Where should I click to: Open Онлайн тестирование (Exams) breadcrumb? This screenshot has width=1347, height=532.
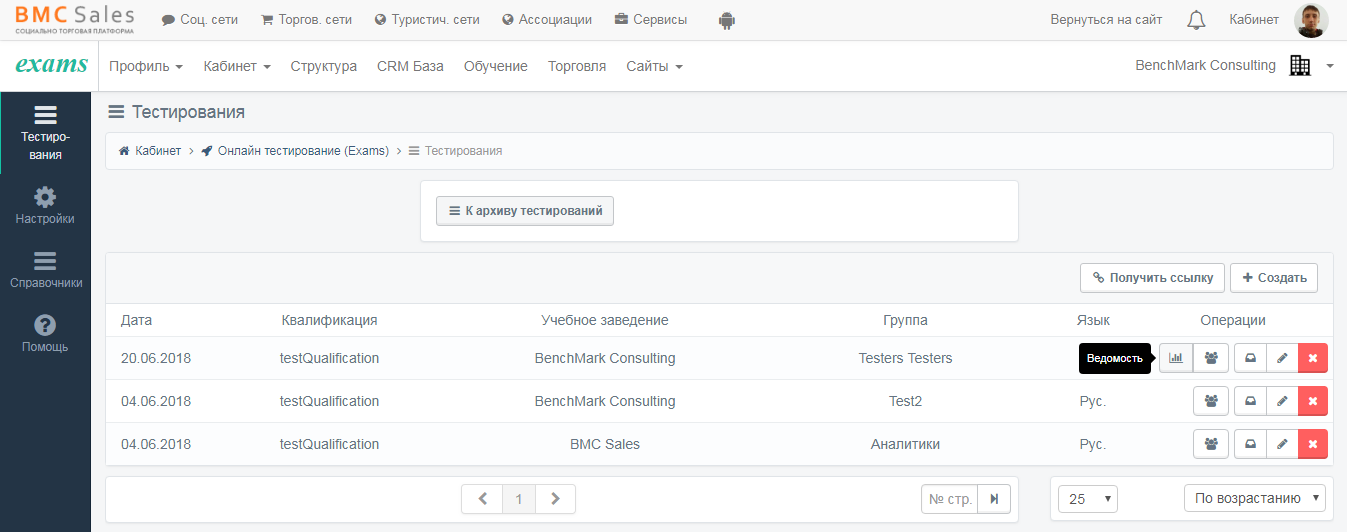295,151
